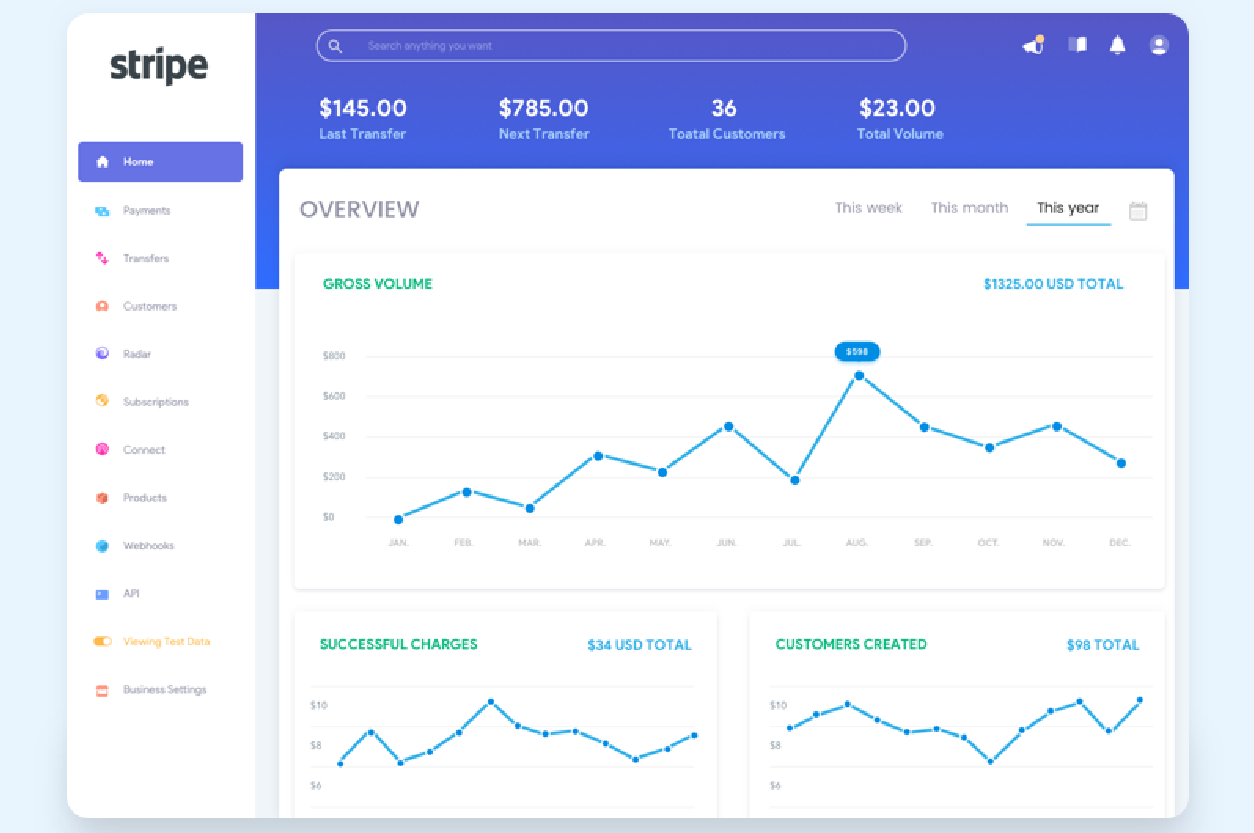Go to Customers in the sidebar

(149, 307)
